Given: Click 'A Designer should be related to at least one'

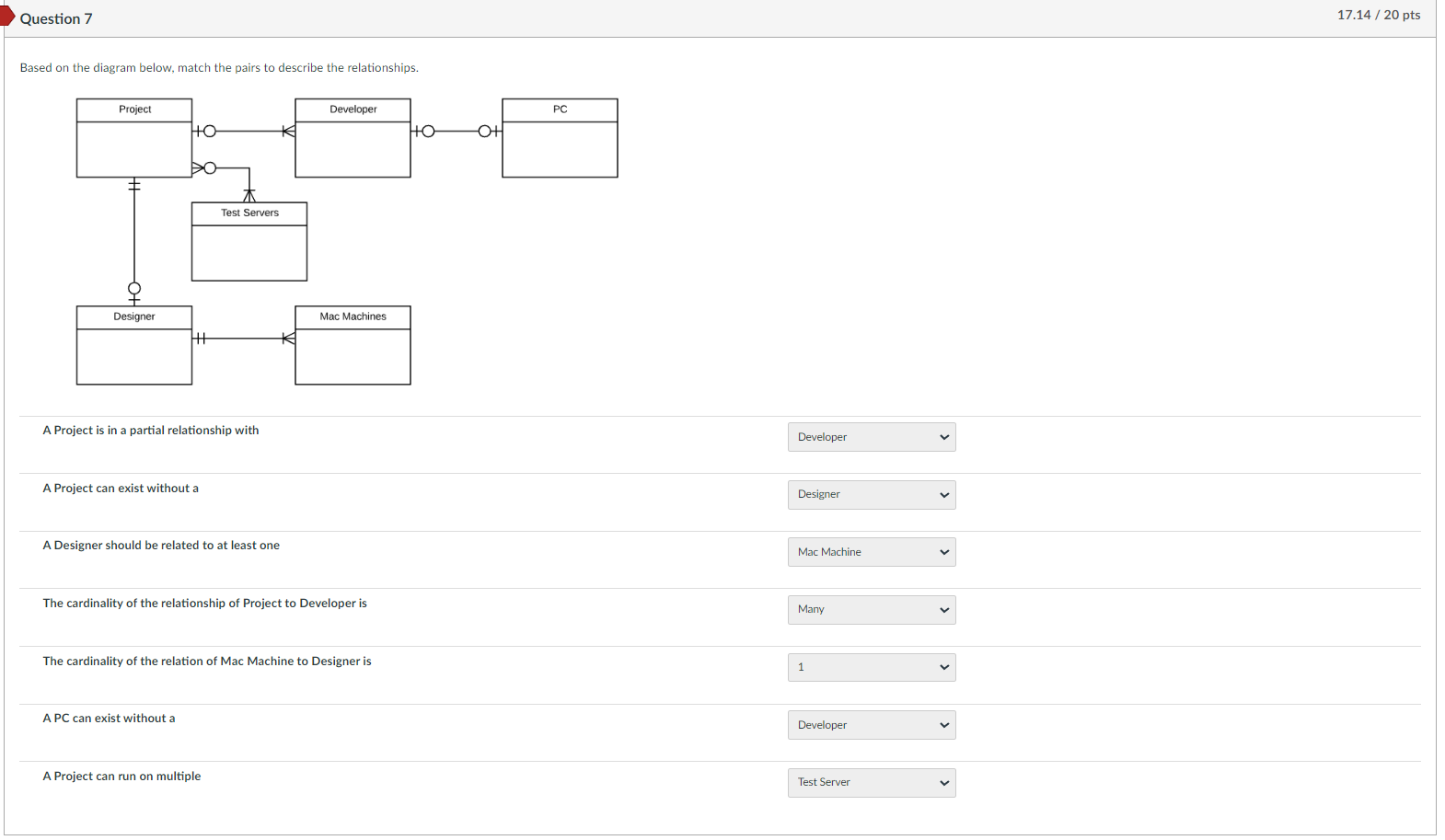Looking at the screenshot, I should coord(161,546).
